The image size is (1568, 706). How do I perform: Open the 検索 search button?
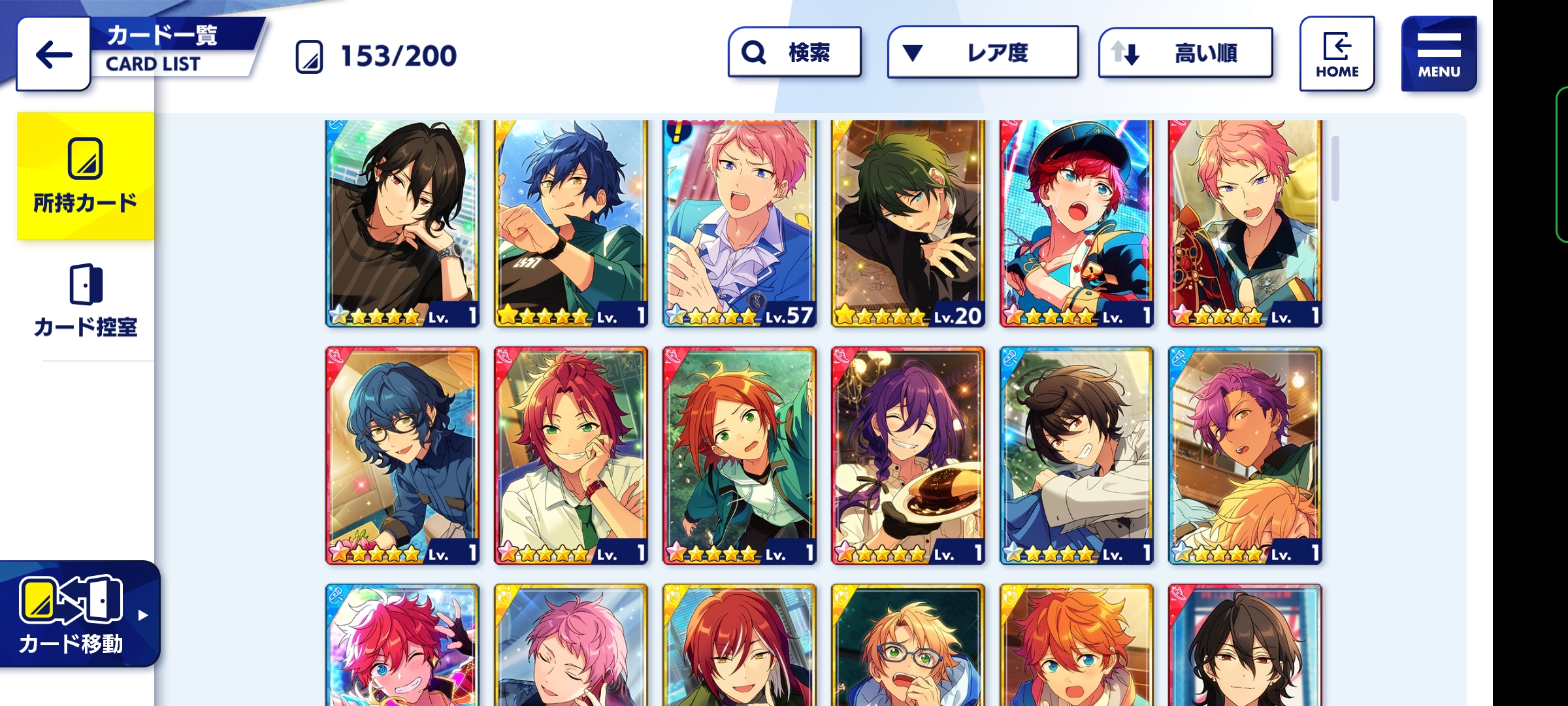point(794,52)
